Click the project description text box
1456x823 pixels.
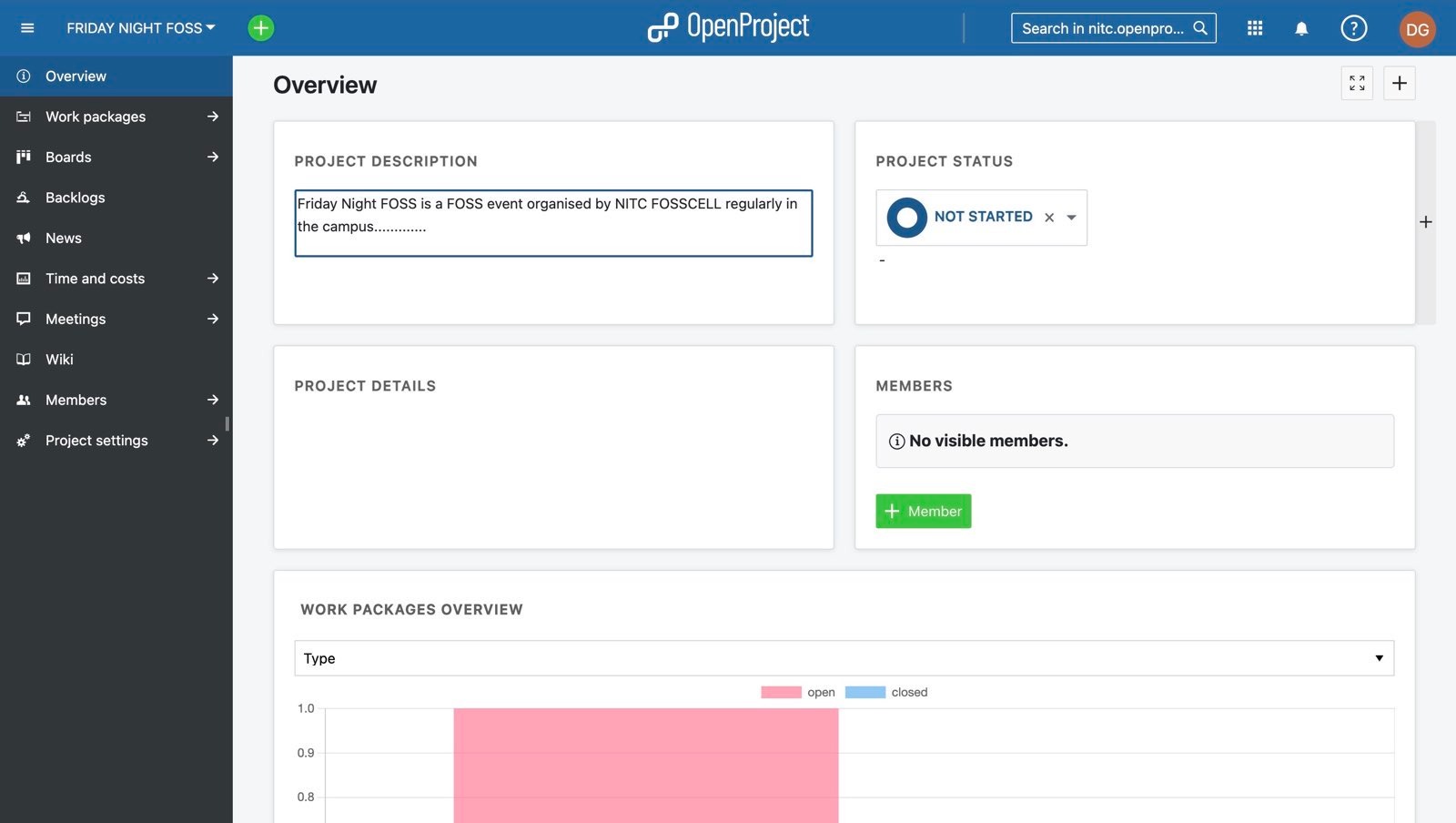553,223
